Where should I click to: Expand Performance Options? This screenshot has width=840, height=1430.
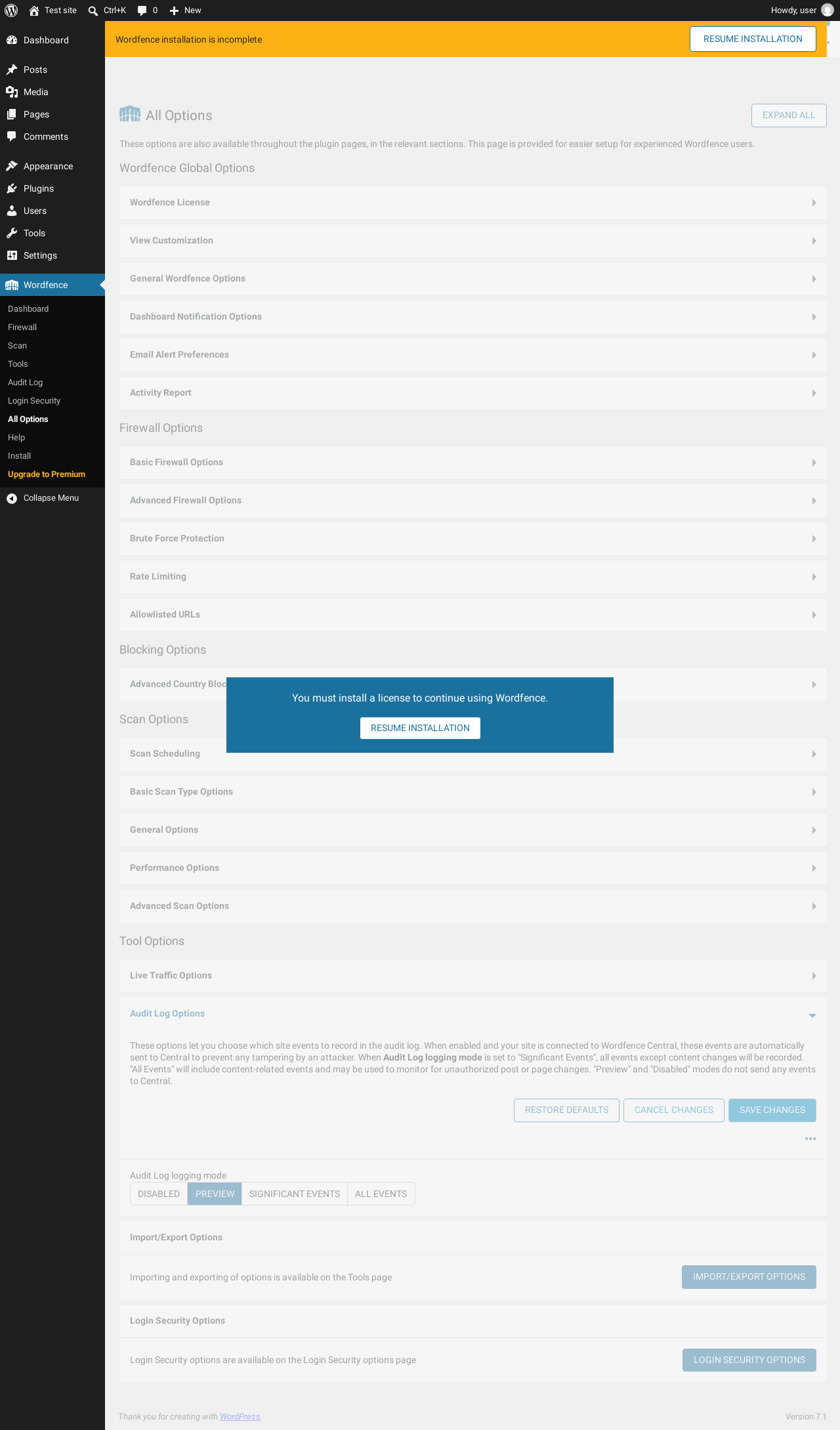point(472,868)
